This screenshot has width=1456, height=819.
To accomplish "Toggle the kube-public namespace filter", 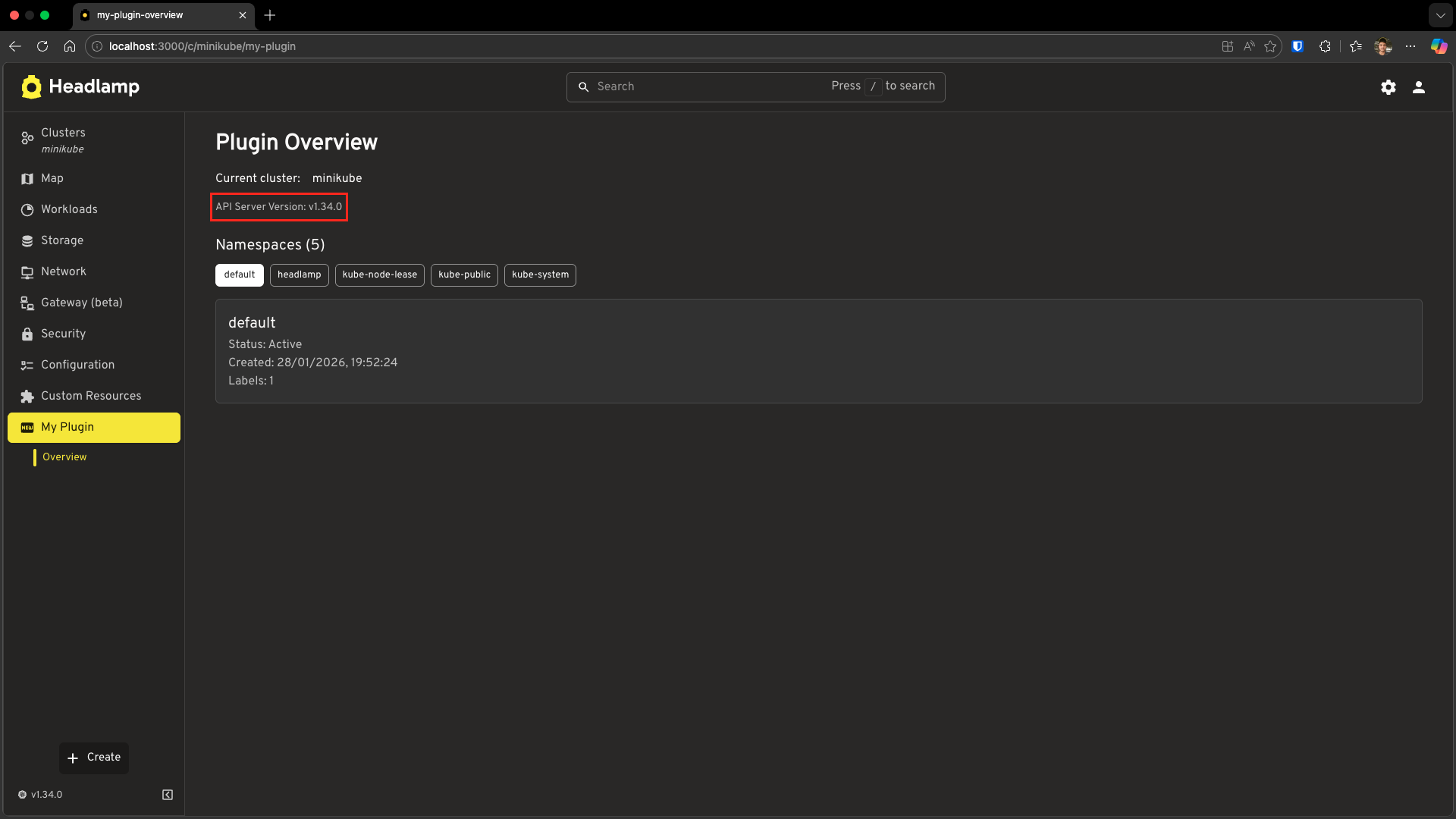I will pyautogui.click(x=463, y=275).
